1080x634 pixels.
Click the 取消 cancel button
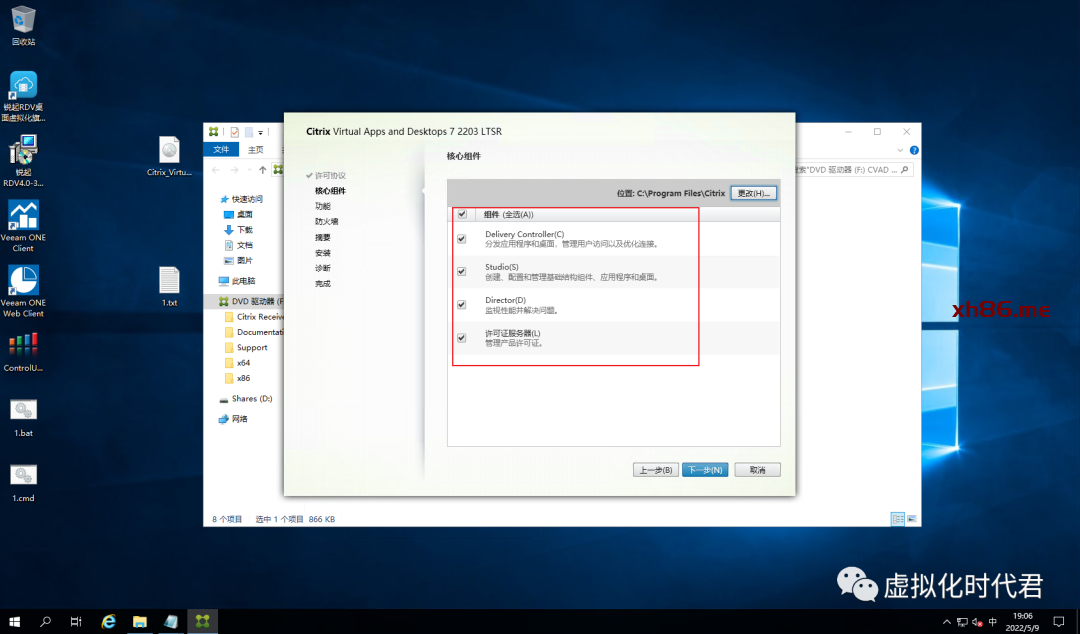758,470
